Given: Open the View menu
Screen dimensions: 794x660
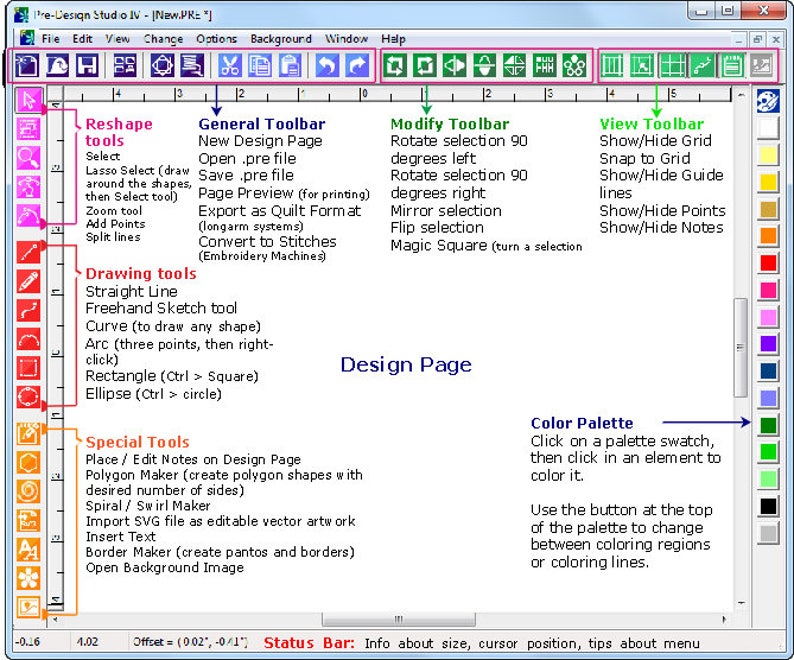Looking at the screenshot, I should 117,39.
